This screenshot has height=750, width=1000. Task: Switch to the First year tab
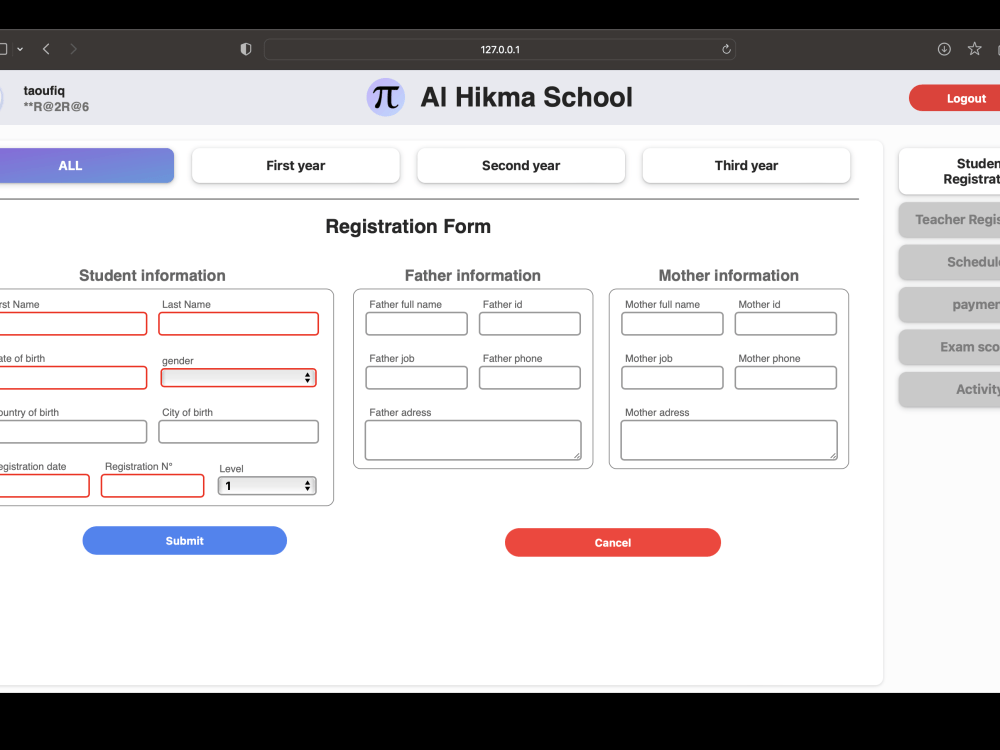click(x=295, y=166)
